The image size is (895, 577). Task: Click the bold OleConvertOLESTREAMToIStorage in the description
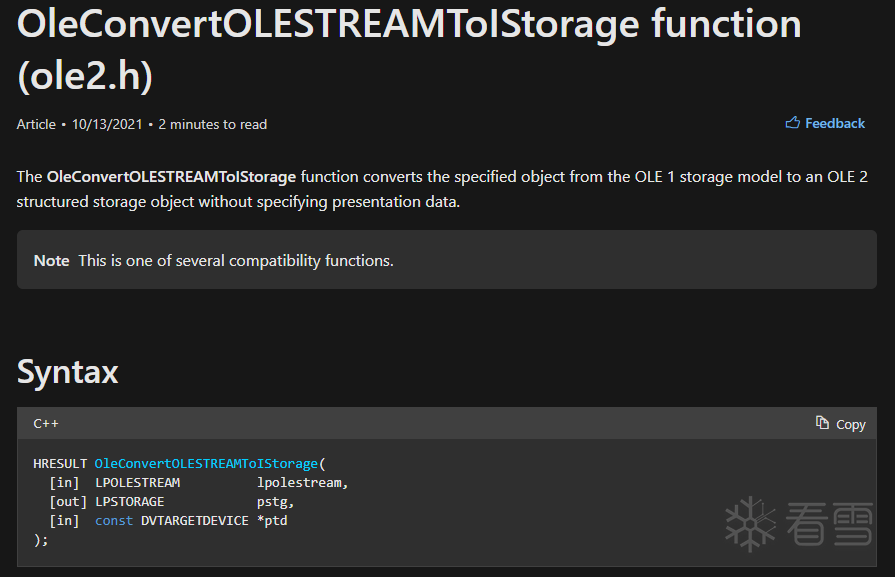(171, 177)
